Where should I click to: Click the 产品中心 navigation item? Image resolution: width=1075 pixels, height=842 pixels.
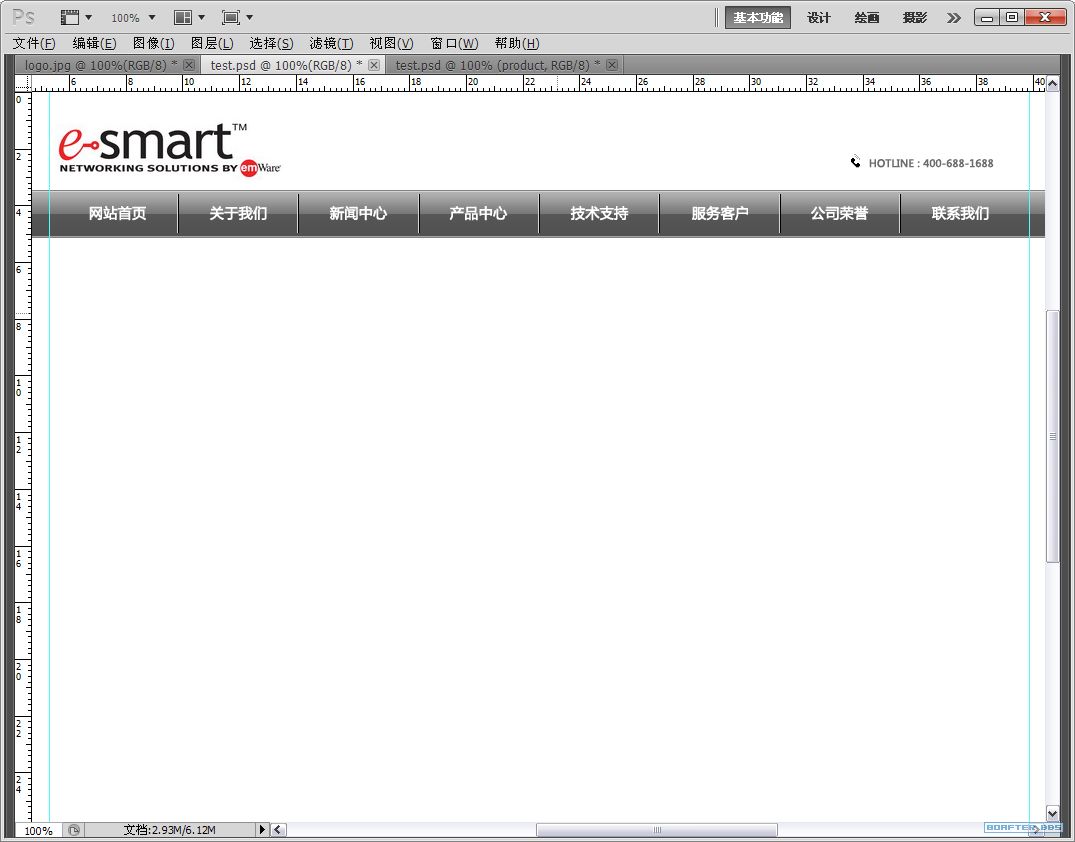click(x=478, y=213)
